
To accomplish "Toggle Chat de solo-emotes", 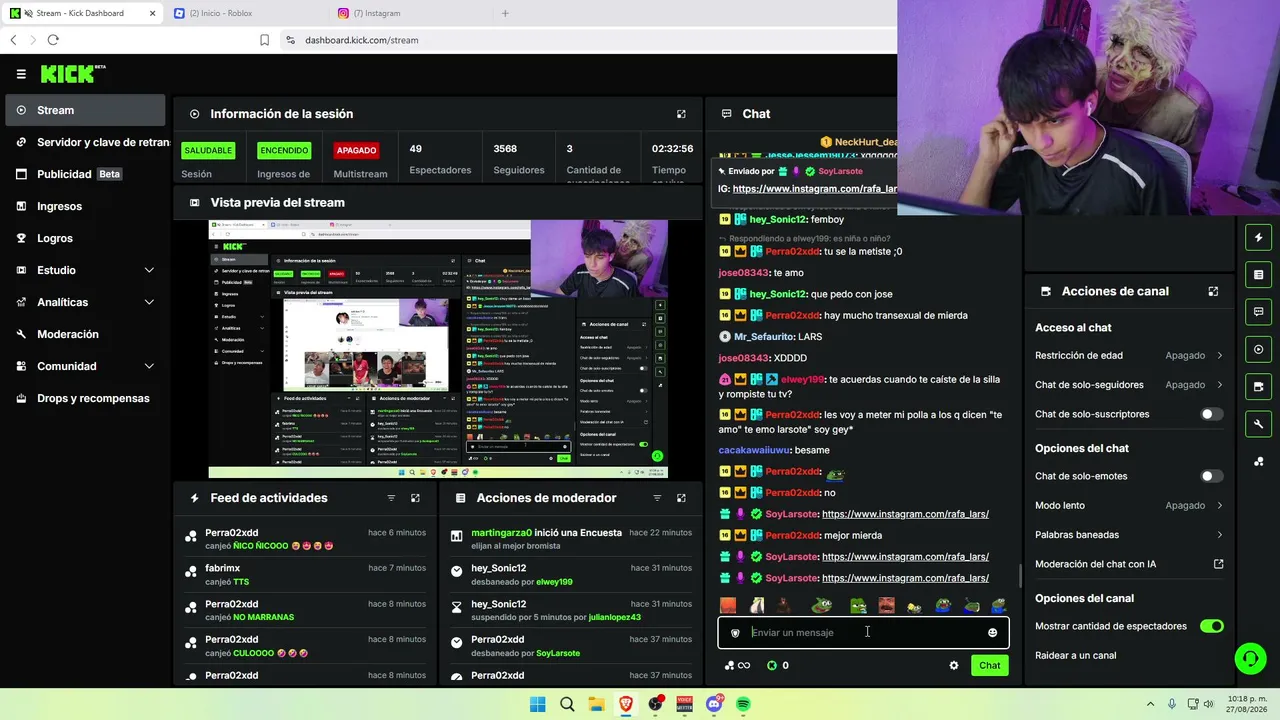I will coord(1211,476).
